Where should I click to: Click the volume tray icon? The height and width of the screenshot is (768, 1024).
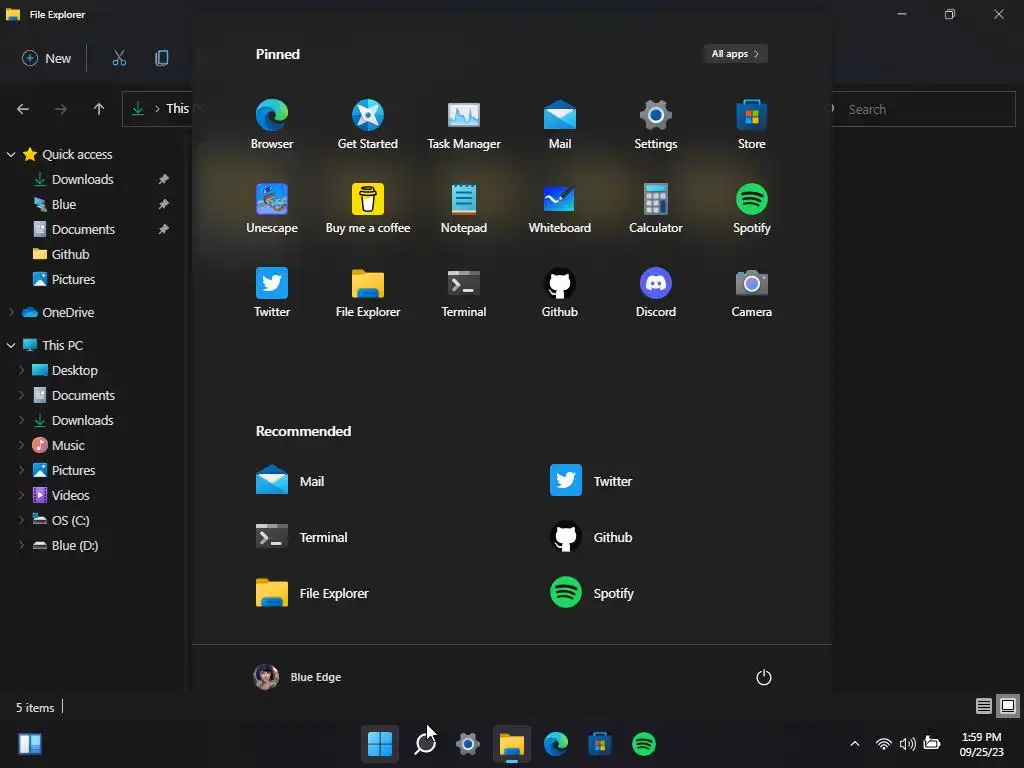pos(907,743)
